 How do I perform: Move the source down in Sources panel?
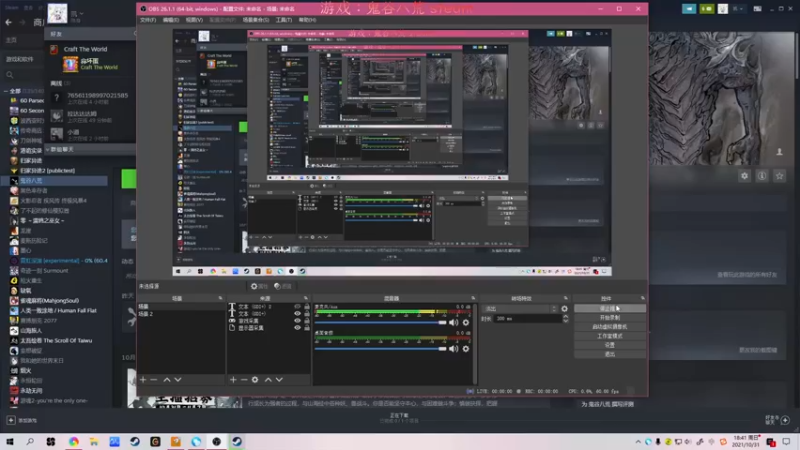point(279,380)
